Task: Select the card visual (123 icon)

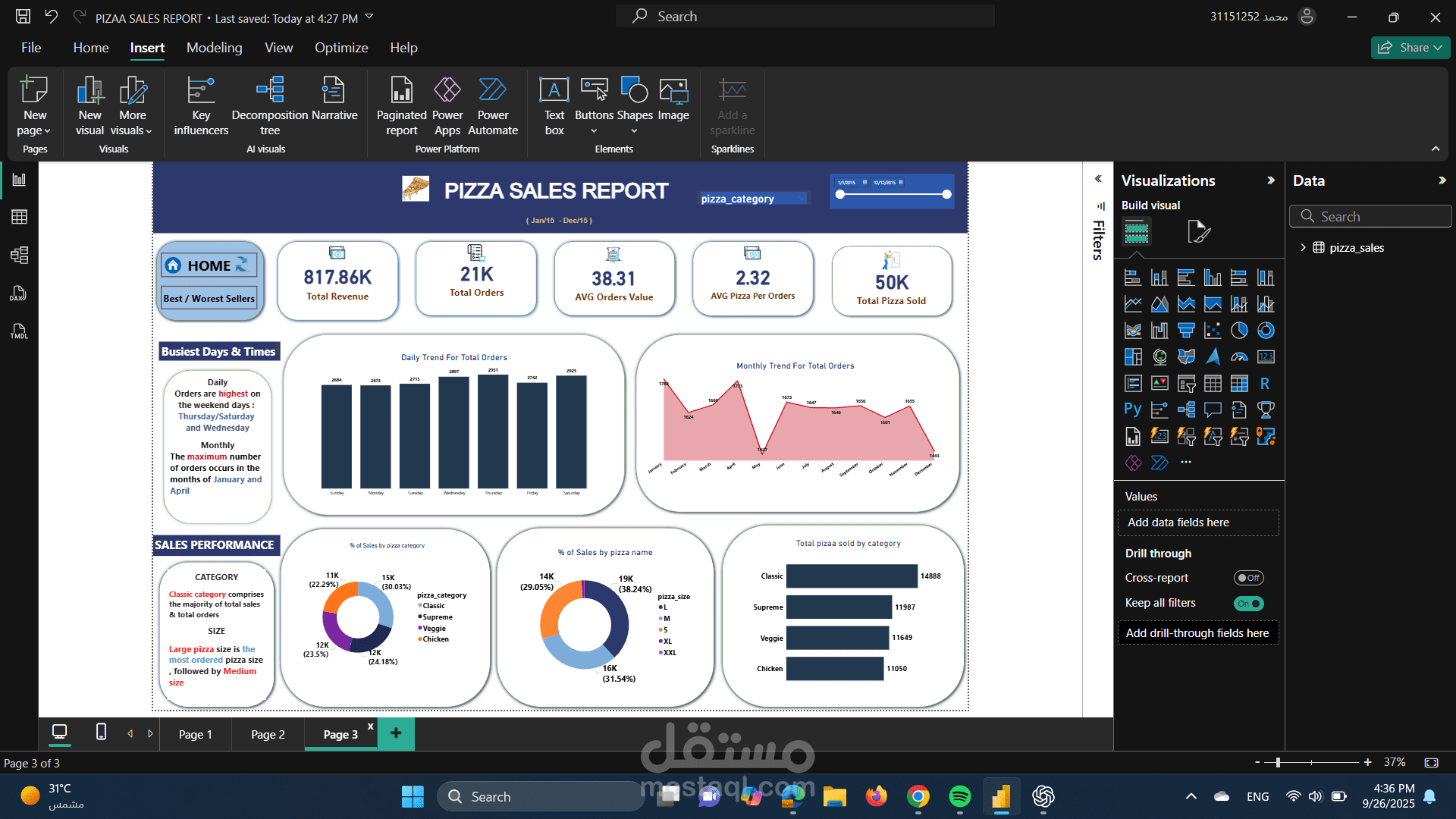Action: 1266,357
